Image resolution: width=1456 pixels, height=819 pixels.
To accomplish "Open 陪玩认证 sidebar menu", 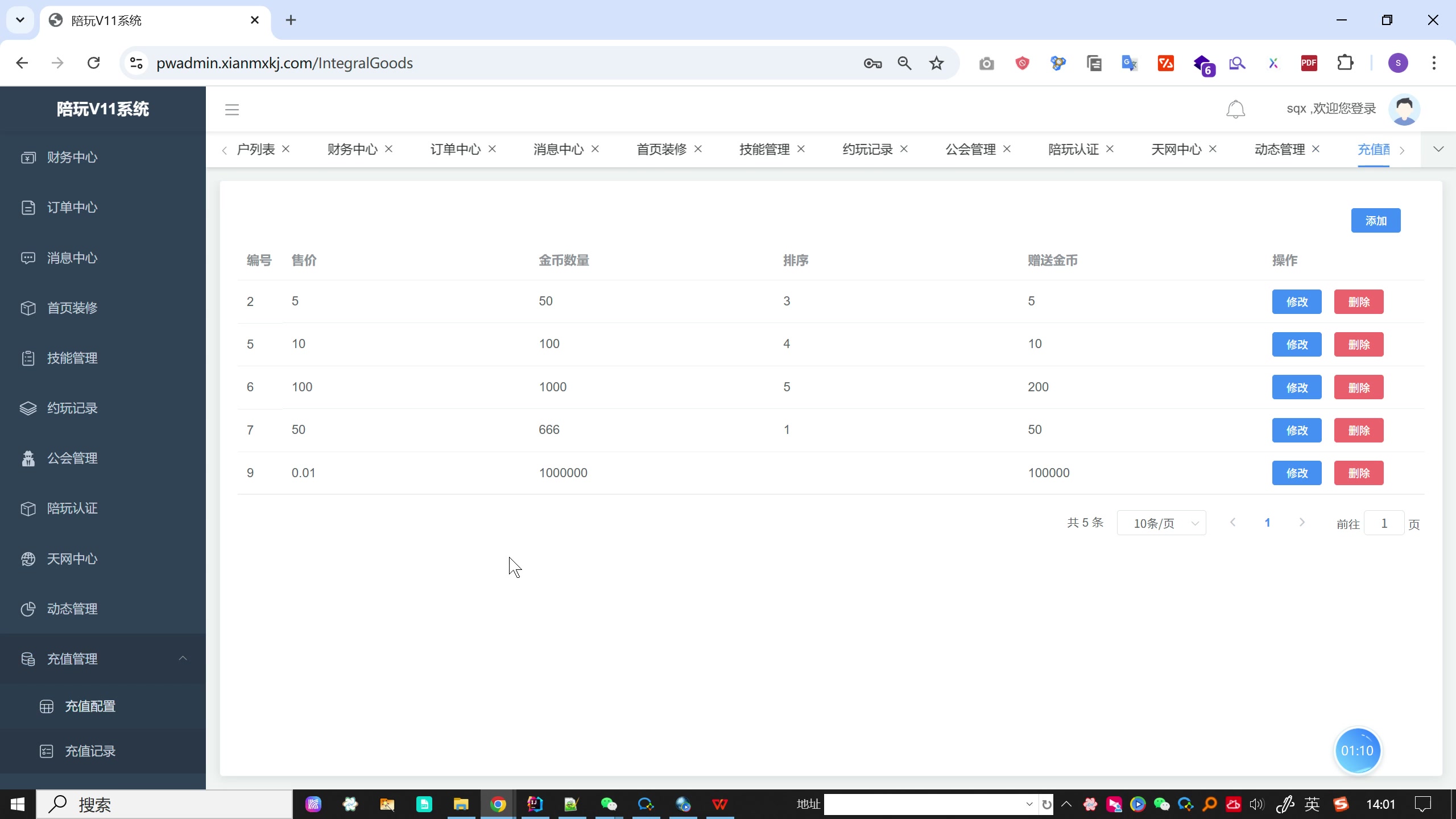I will coord(102,508).
